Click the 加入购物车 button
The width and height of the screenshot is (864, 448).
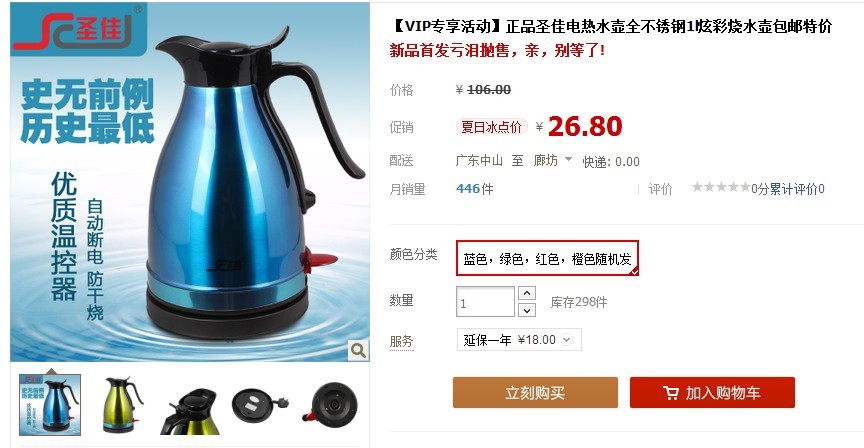click(x=712, y=392)
